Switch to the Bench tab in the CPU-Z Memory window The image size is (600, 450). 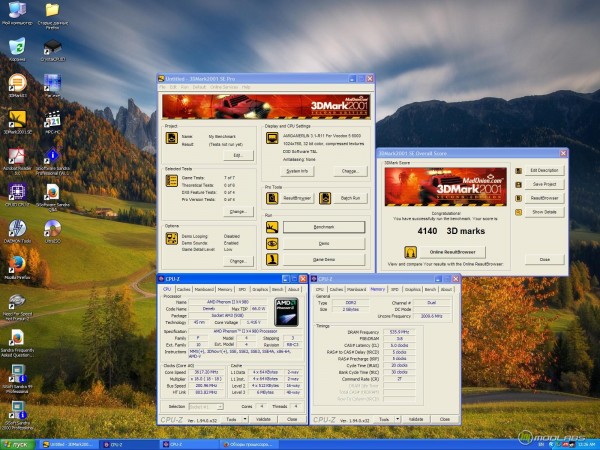[x=430, y=289]
